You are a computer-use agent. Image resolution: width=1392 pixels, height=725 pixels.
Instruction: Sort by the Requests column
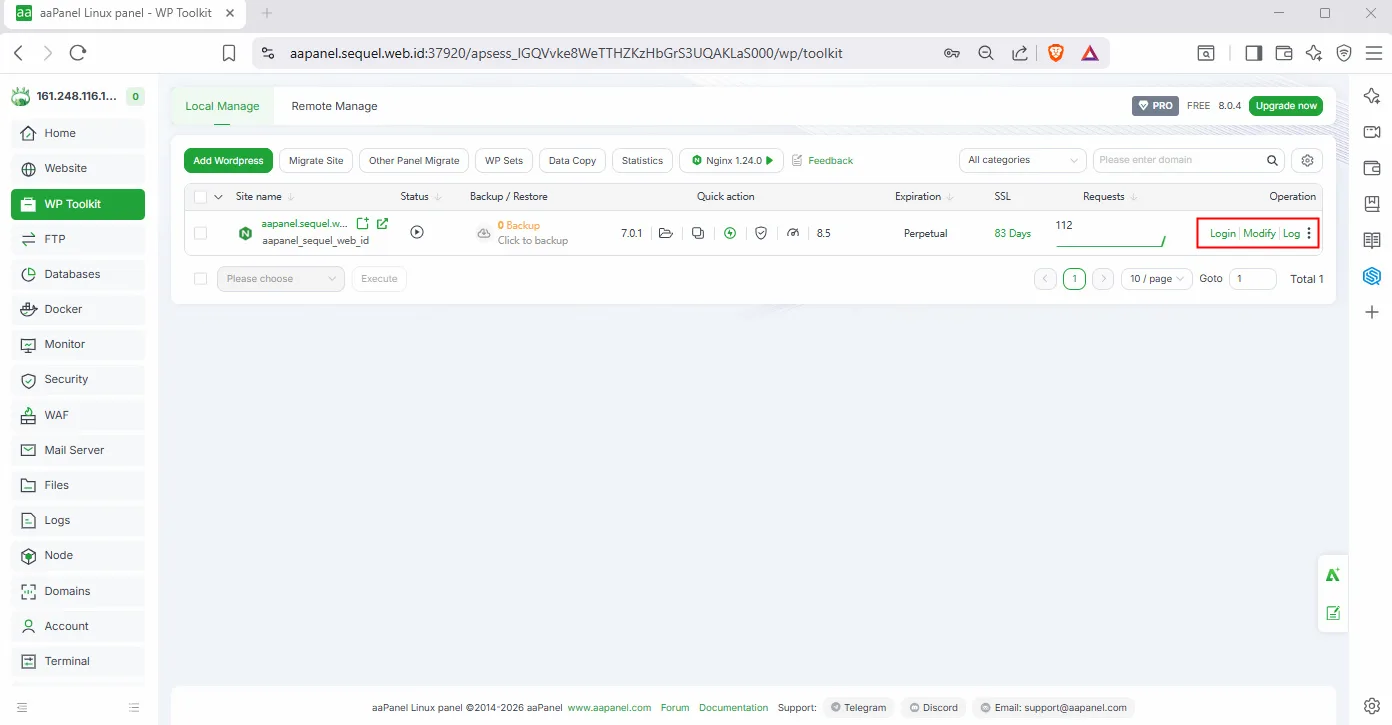[x=1110, y=197]
